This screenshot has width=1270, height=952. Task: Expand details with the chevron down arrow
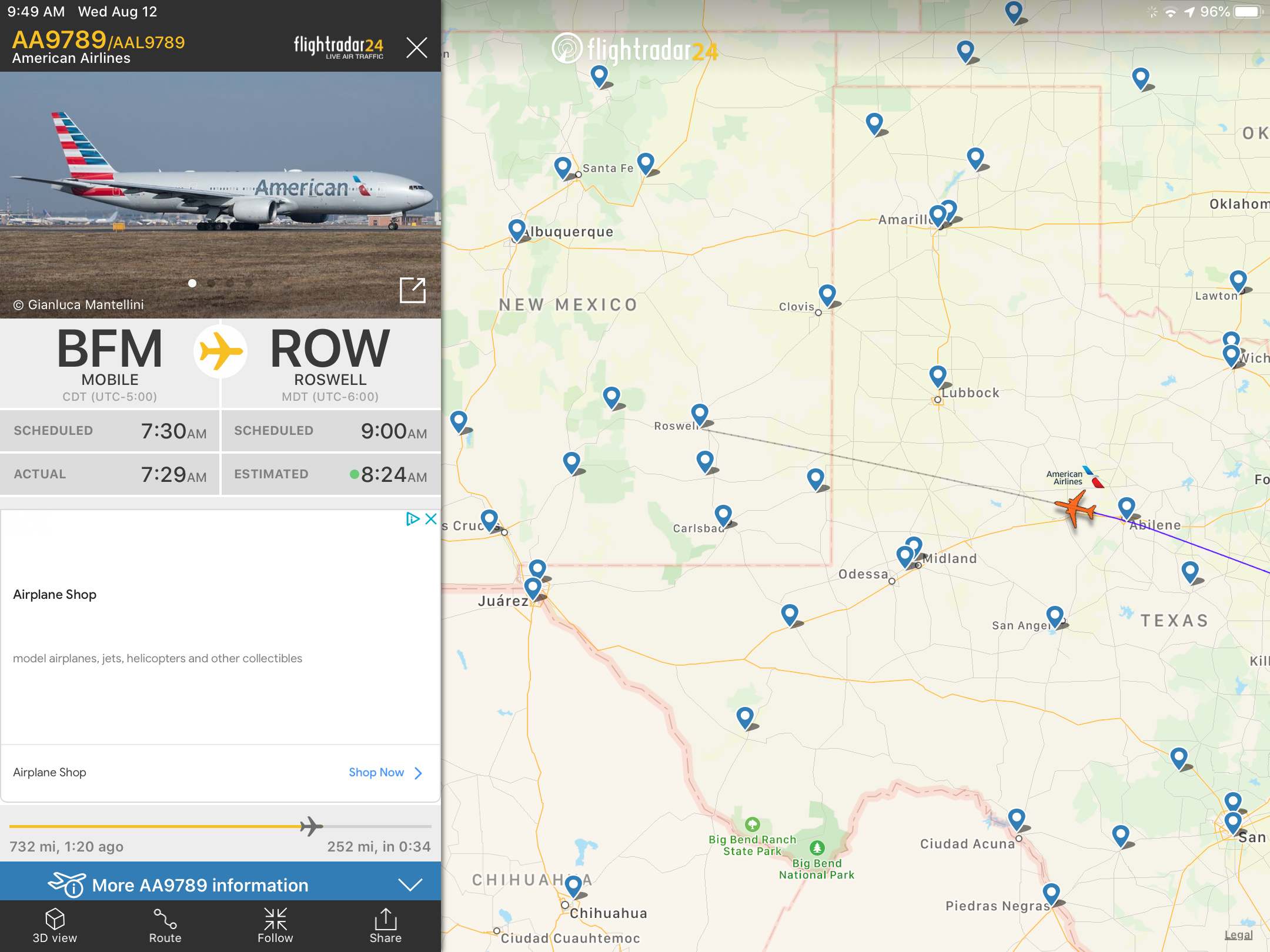coord(410,885)
